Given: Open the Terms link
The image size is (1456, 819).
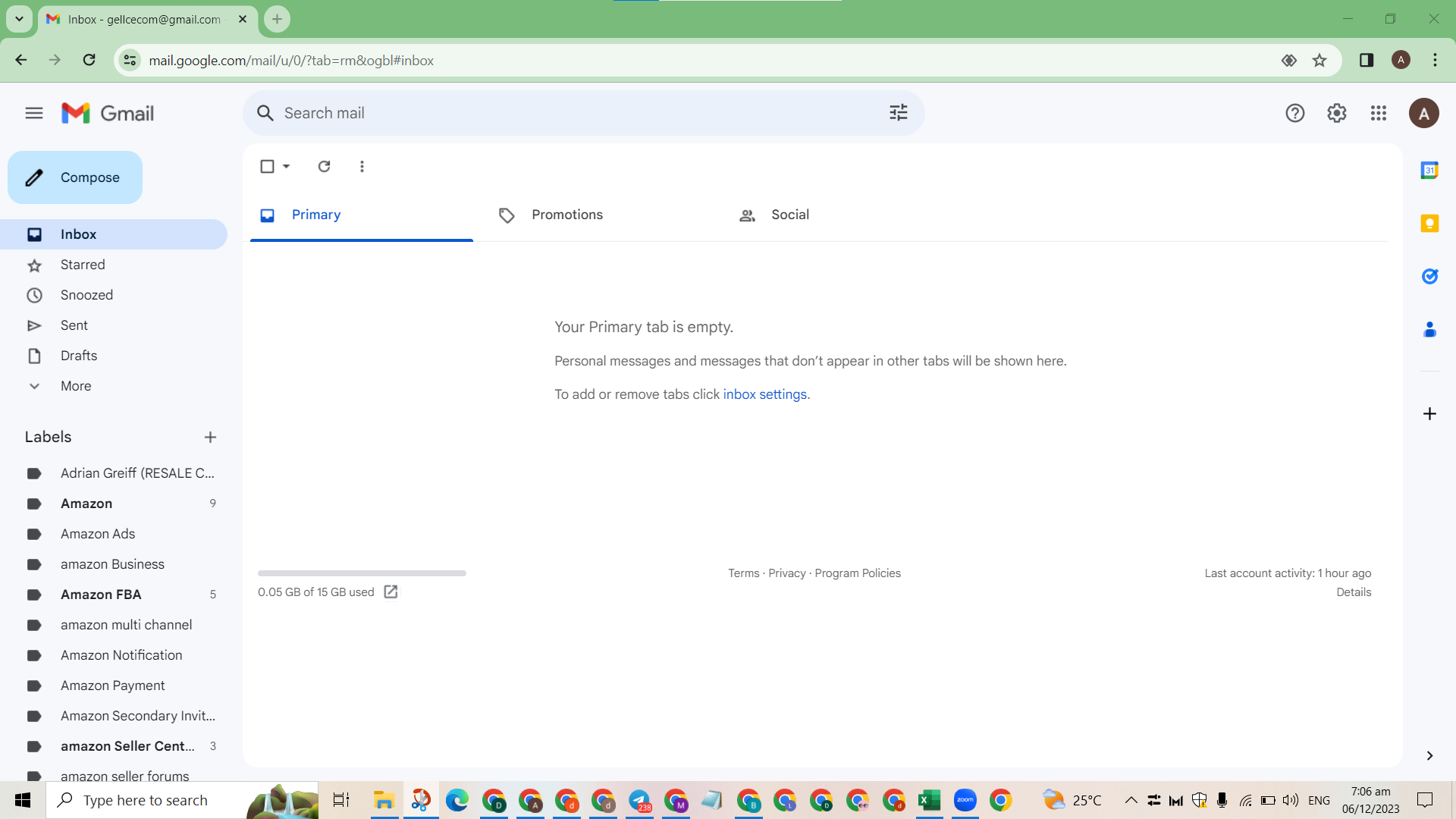Looking at the screenshot, I should click(743, 573).
